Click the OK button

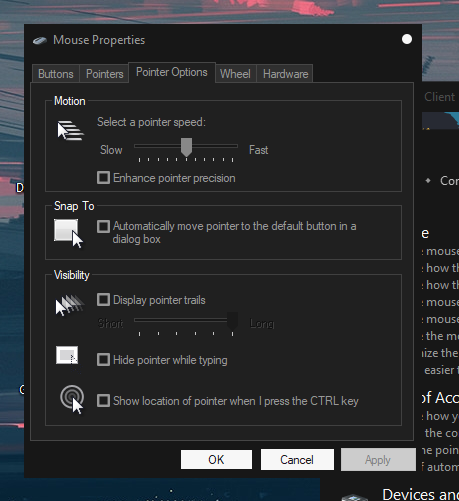pyautogui.click(x=216, y=460)
